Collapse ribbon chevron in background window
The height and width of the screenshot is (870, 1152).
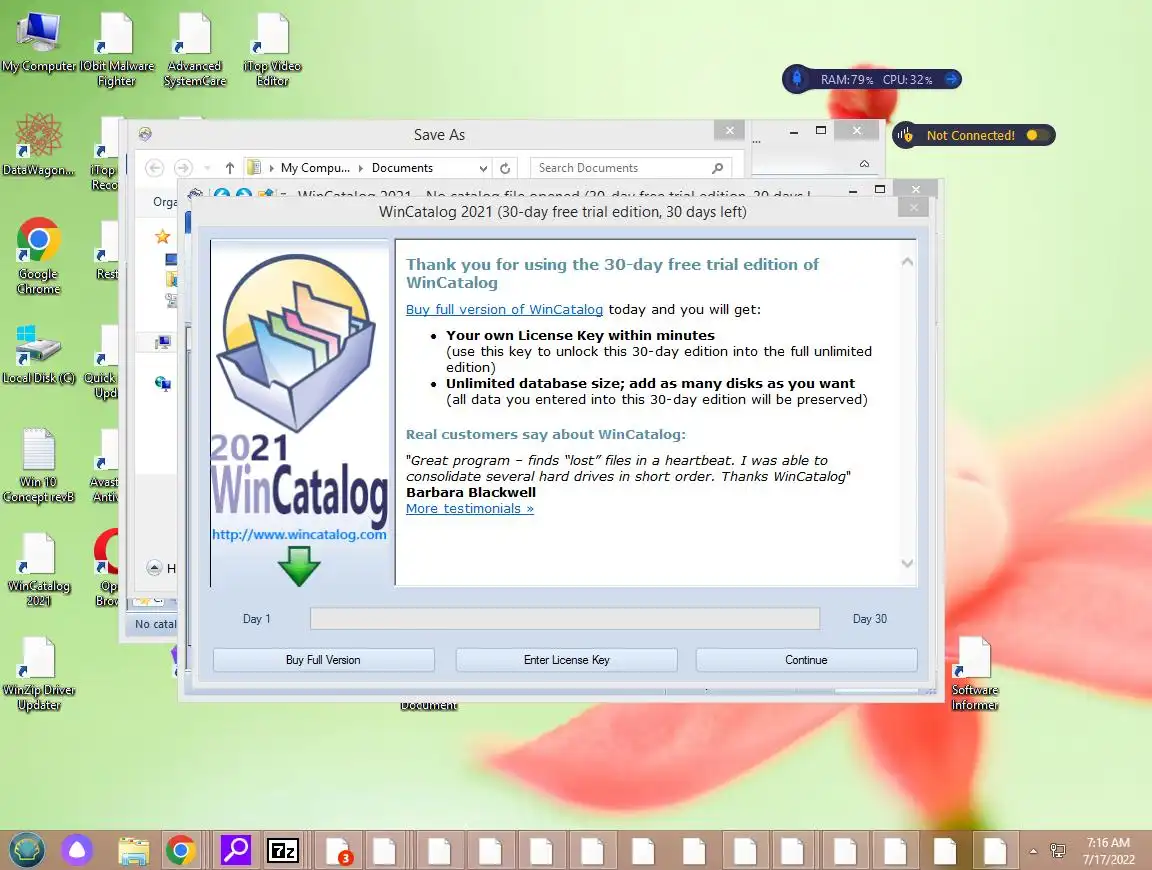[x=864, y=164]
